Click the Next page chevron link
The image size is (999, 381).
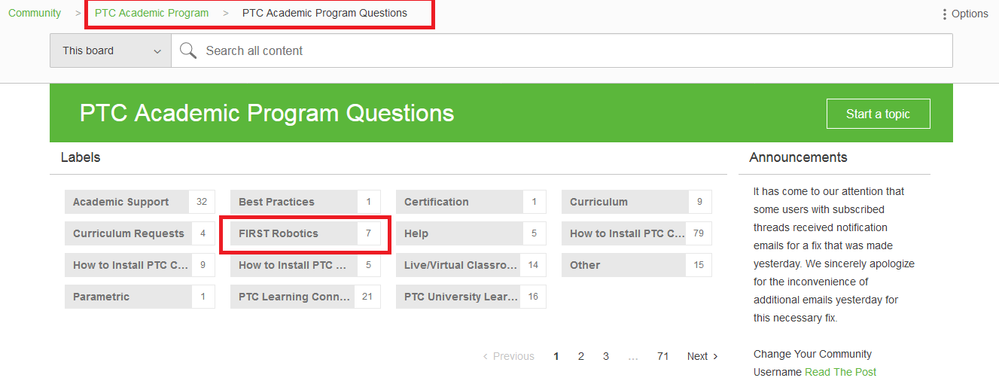pos(702,357)
